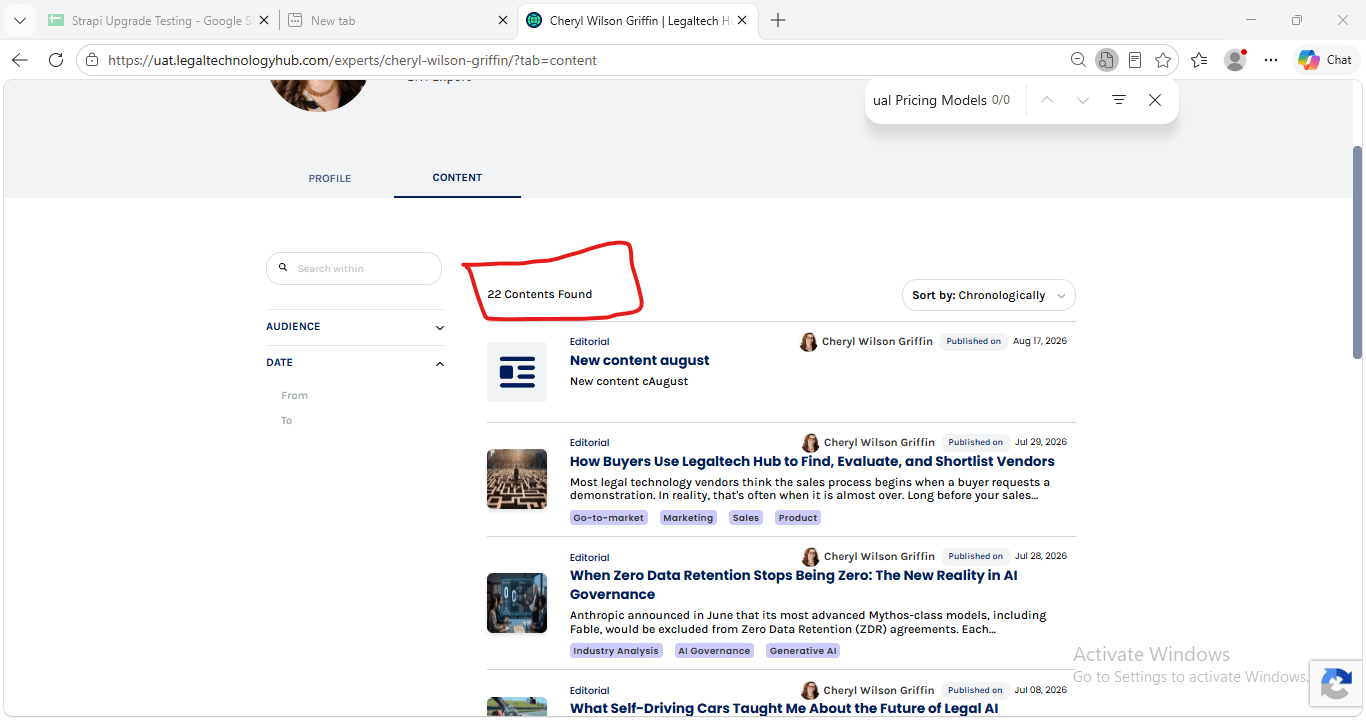Collapse the Date filter section
Image resolution: width=1366 pixels, height=720 pixels.
pos(355,363)
